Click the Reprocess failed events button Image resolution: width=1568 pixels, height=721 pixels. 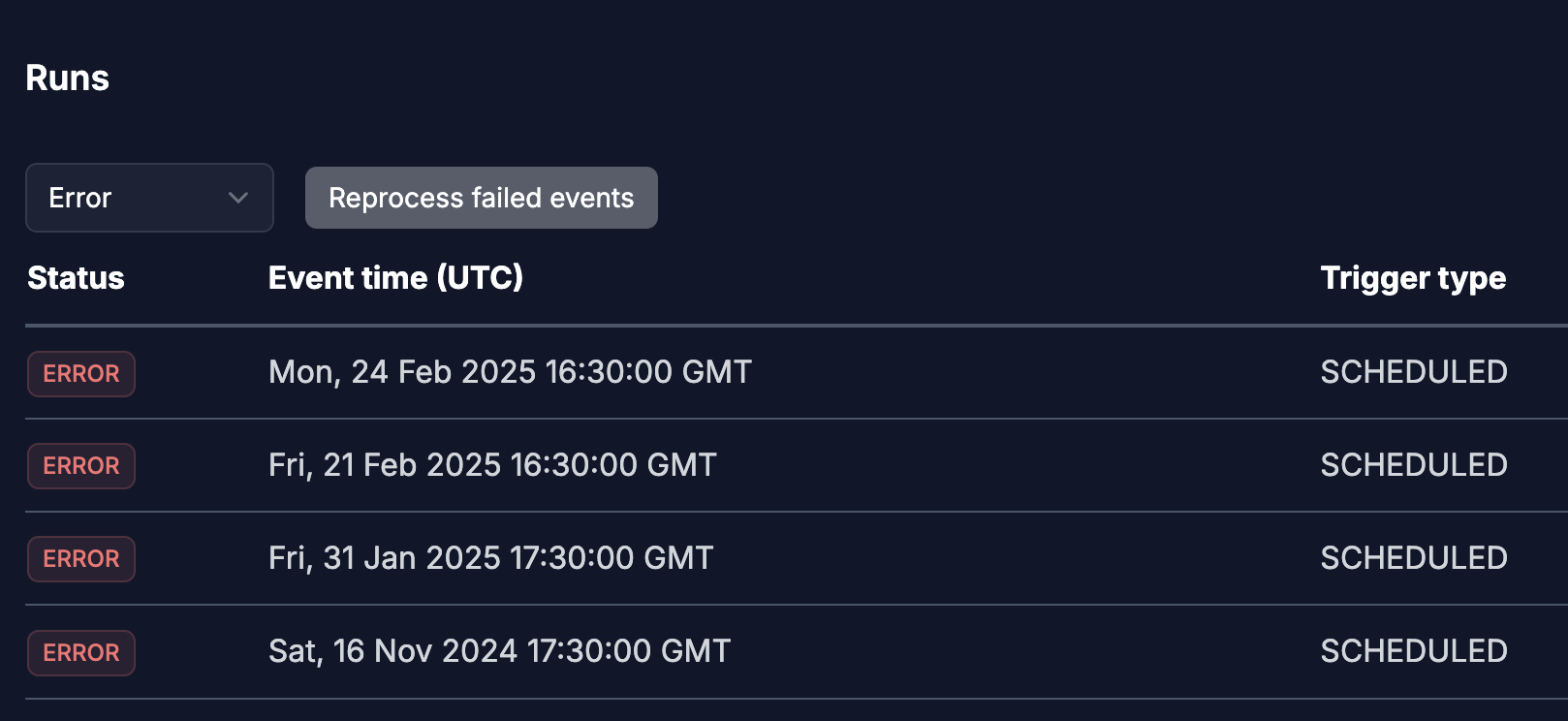coord(481,198)
